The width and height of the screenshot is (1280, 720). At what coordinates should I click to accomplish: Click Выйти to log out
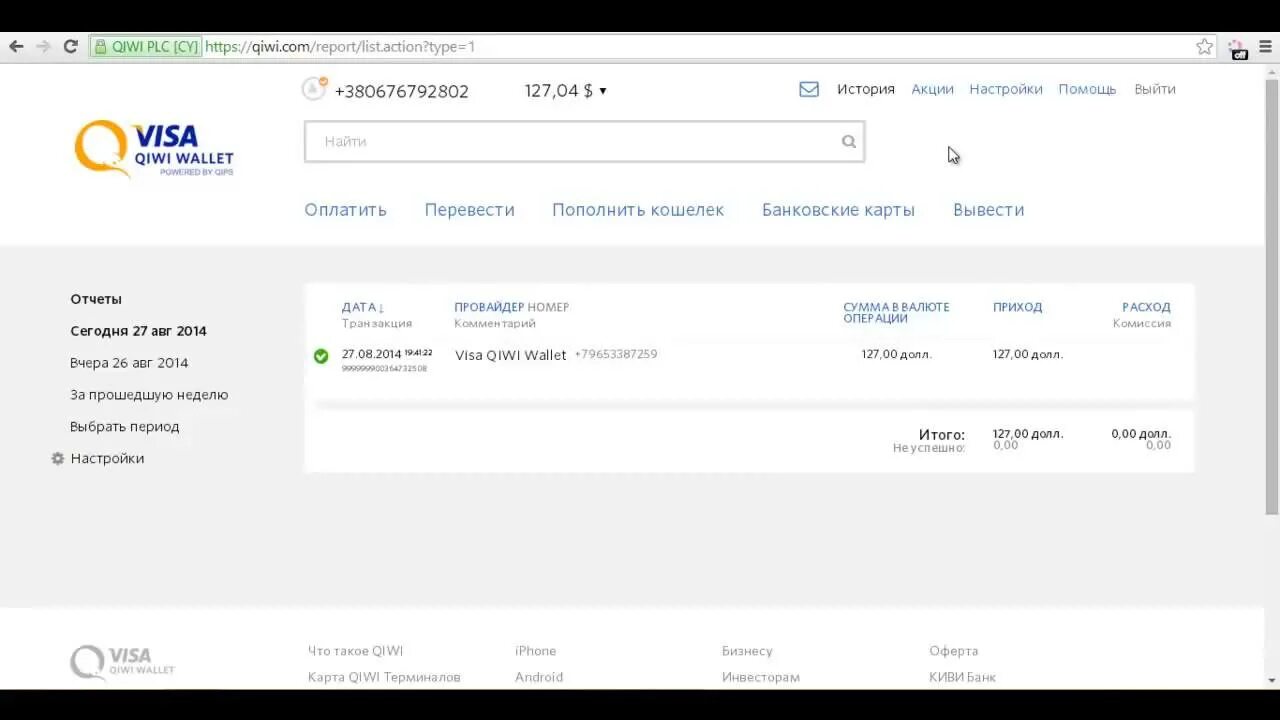tap(1155, 89)
